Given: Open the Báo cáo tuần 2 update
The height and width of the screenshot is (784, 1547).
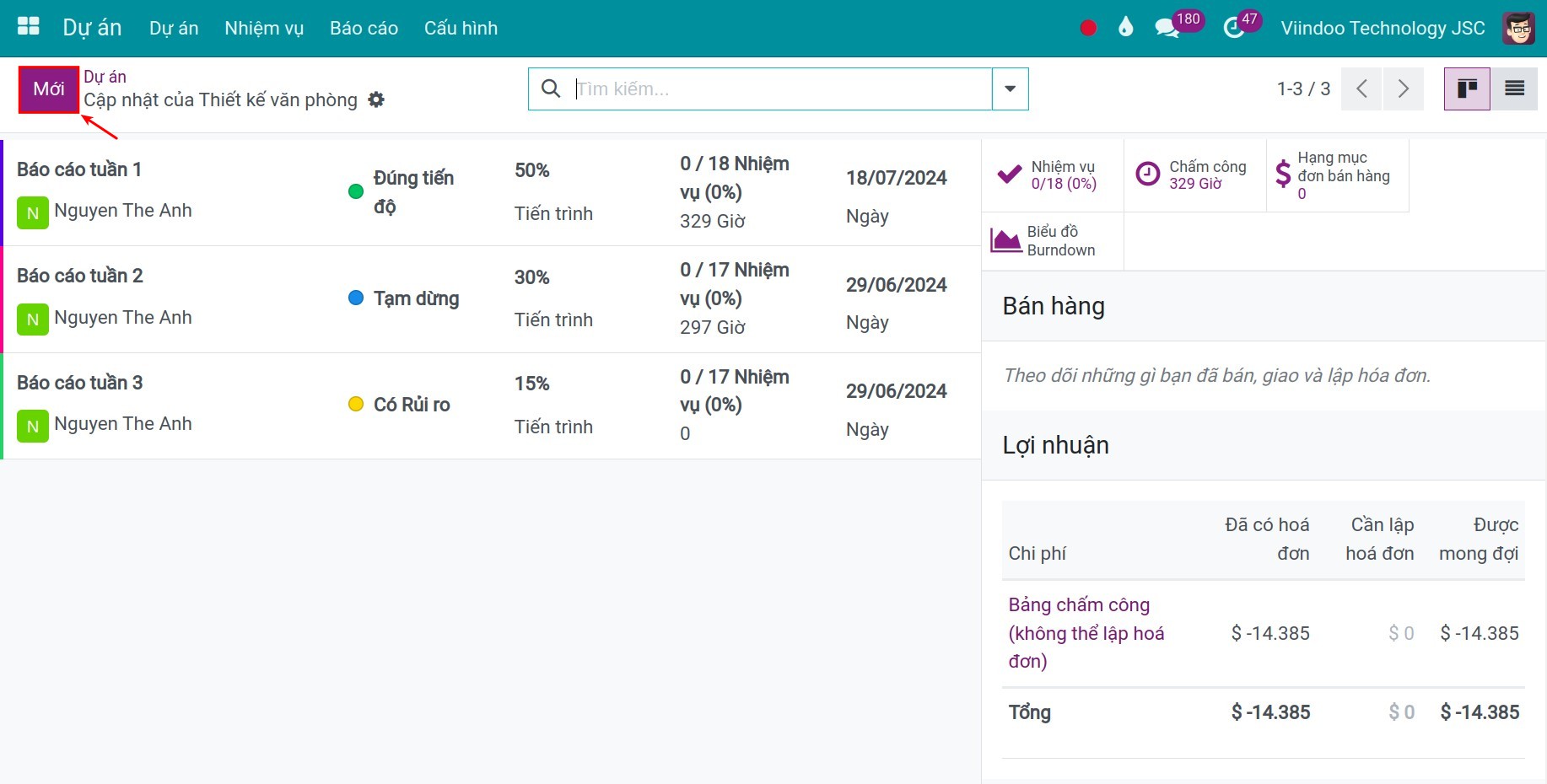Looking at the screenshot, I should coord(80,276).
